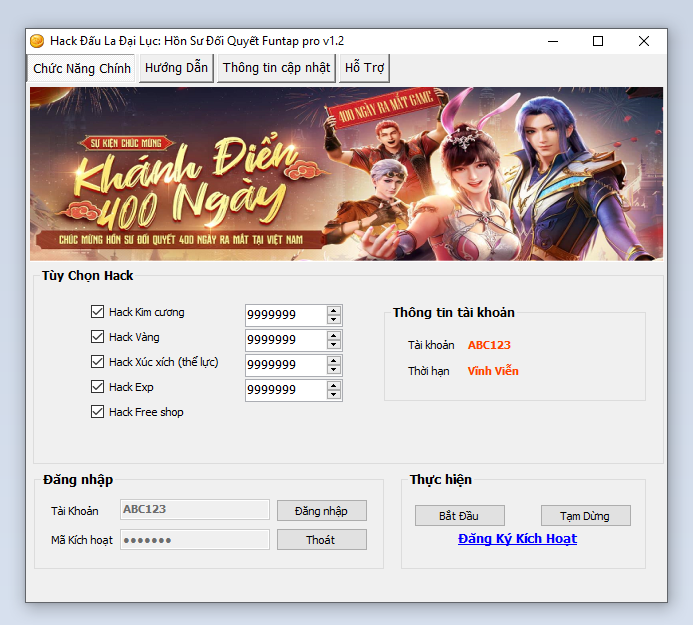Screen dimensions: 693x628
Task: Toggle the Hack Exp checkbox
Action: coord(98,387)
